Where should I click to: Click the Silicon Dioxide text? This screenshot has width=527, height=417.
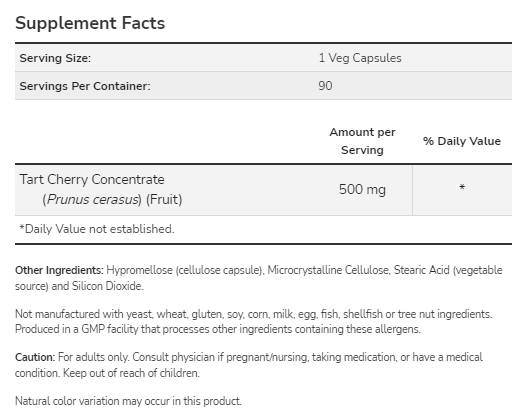[x=108, y=286]
